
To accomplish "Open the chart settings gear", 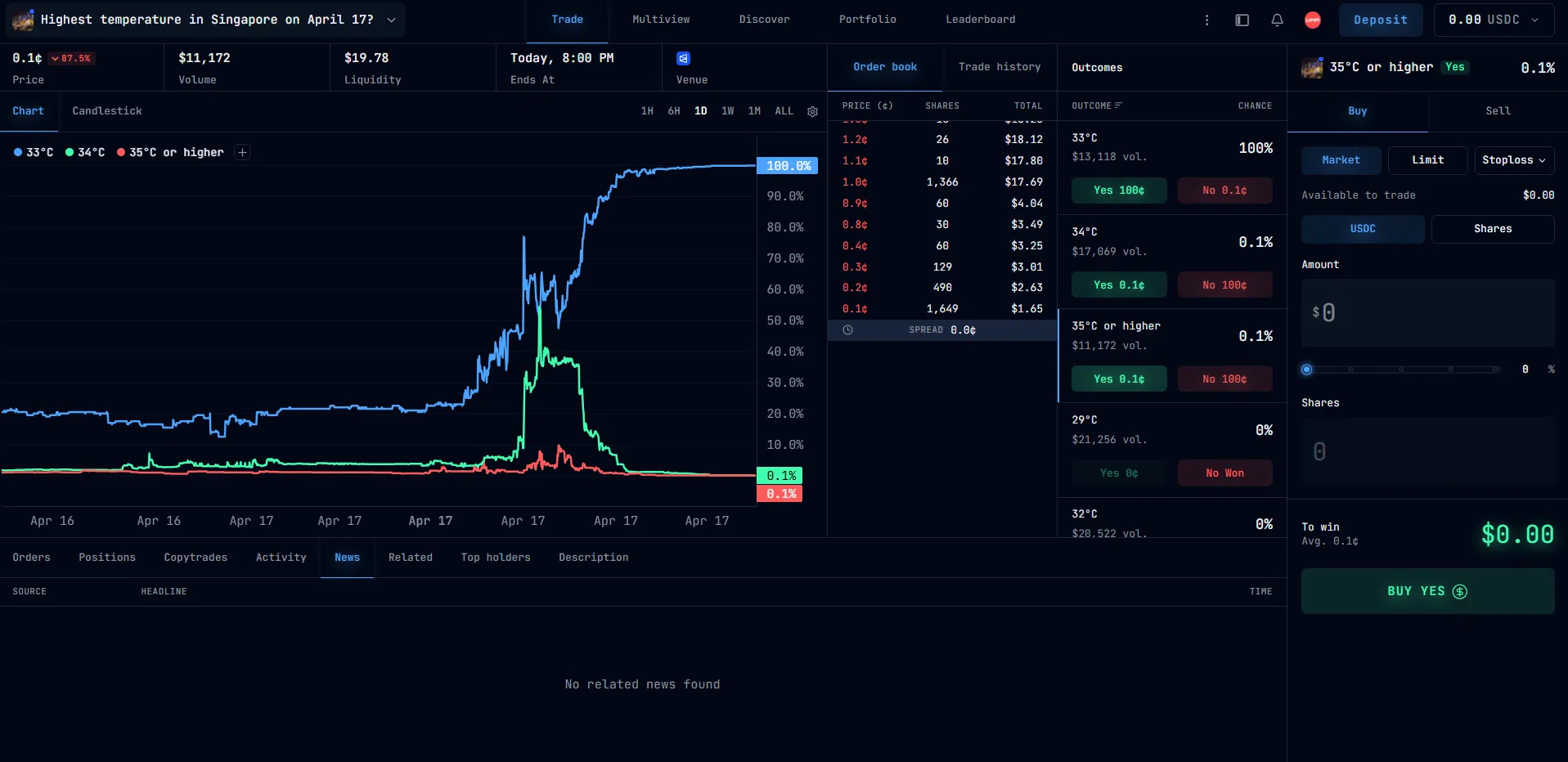I will [x=812, y=111].
